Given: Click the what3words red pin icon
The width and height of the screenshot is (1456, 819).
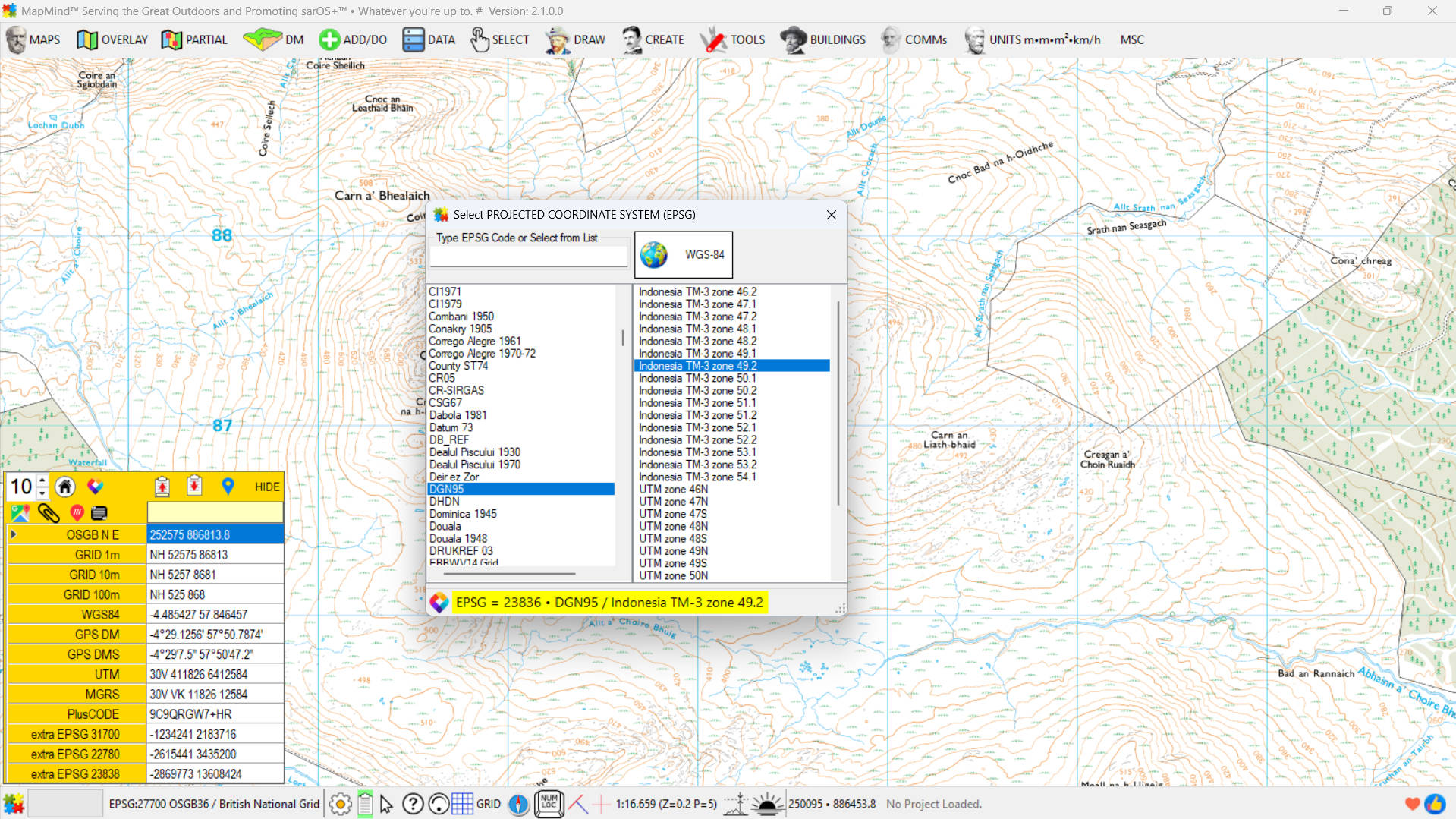Looking at the screenshot, I should (x=77, y=512).
